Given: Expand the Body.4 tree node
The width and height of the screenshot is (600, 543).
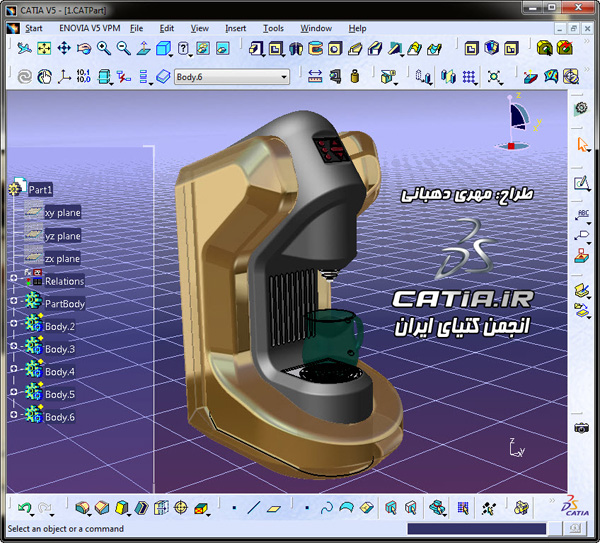Looking at the screenshot, I should click(x=14, y=369).
